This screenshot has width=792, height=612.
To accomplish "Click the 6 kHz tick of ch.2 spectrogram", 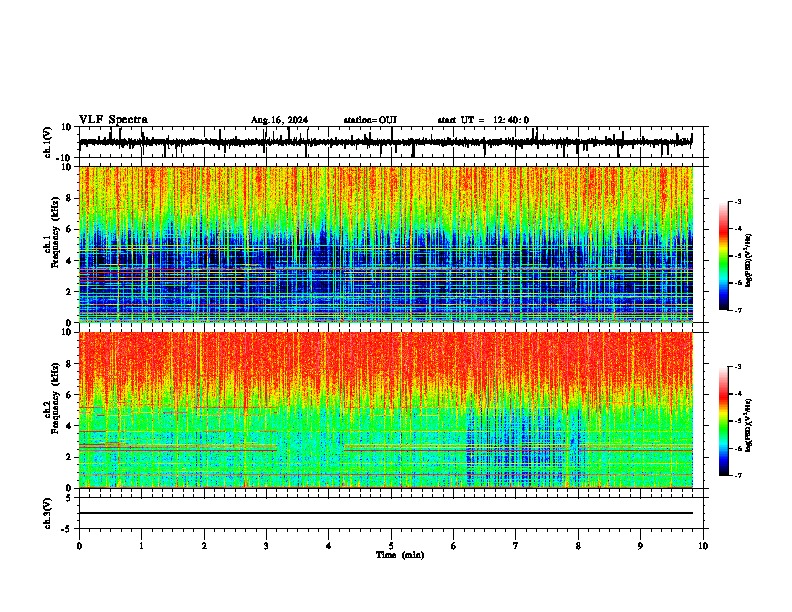I will point(69,395).
